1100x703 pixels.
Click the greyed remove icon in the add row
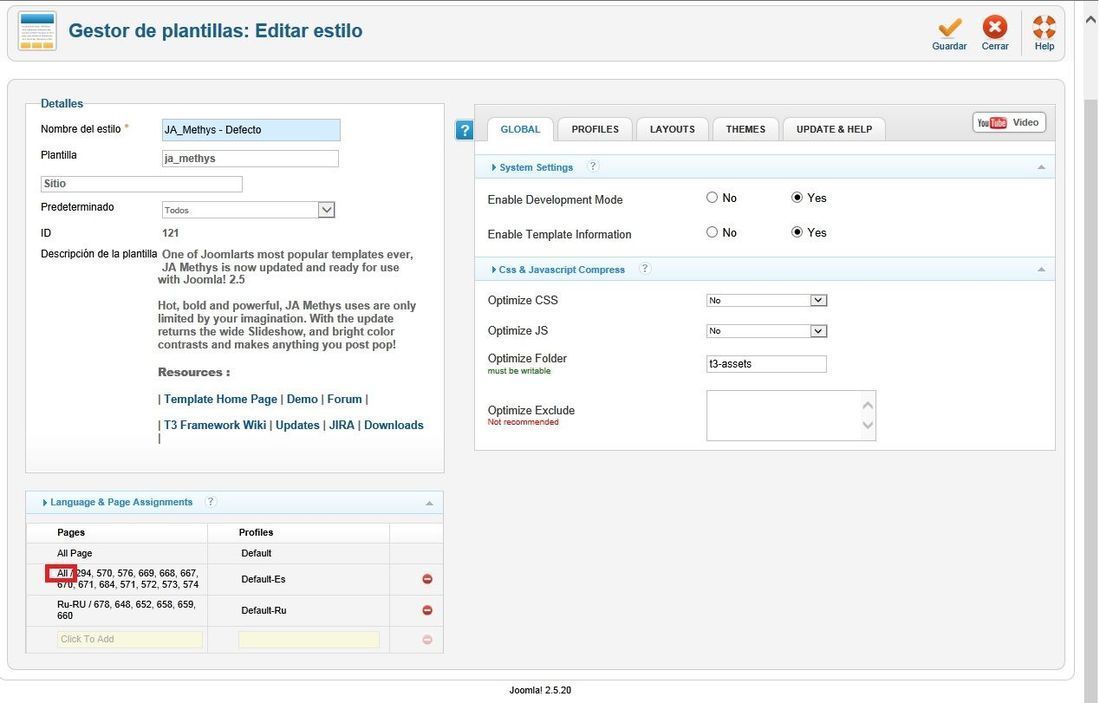pyautogui.click(x=427, y=639)
